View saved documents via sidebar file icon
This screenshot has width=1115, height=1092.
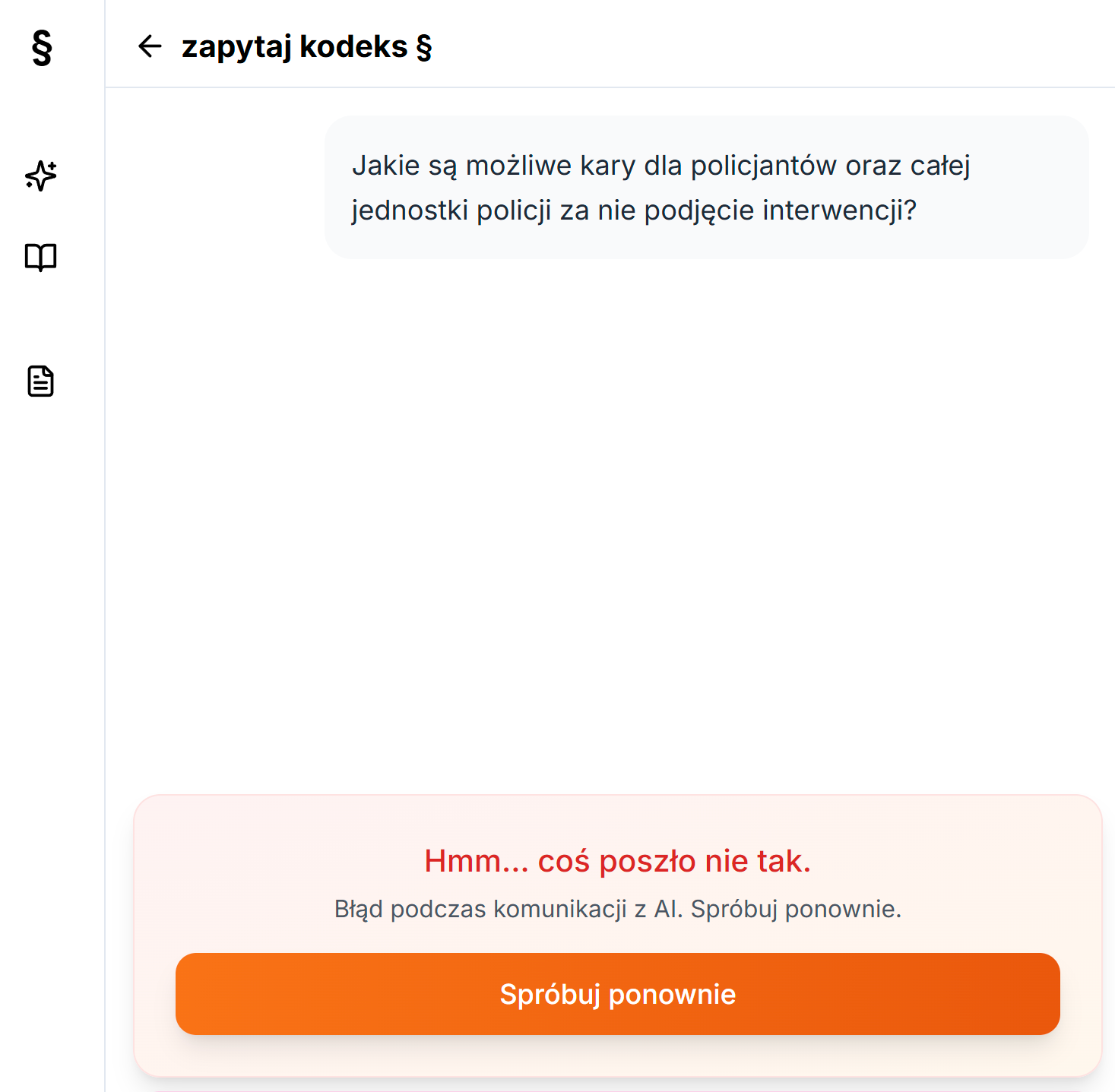point(41,381)
